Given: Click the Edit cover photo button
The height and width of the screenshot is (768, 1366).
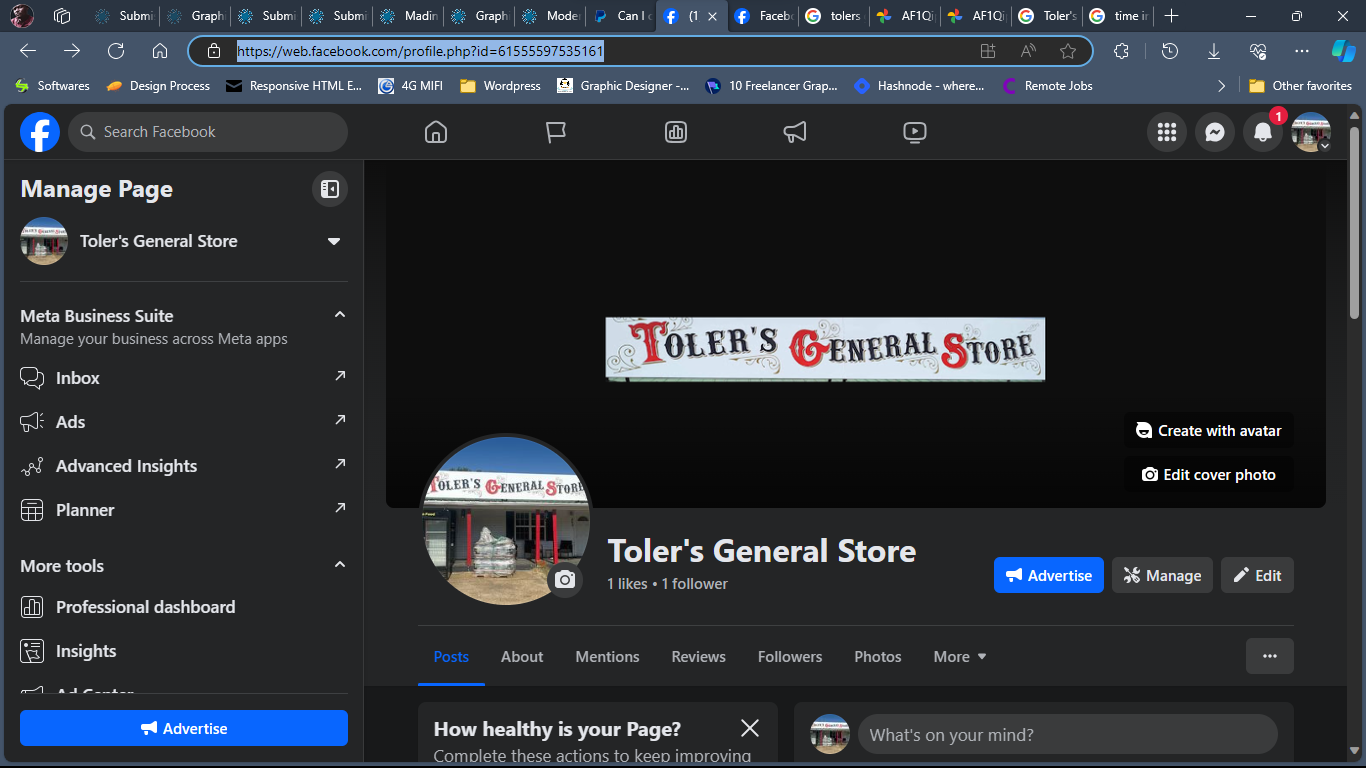Looking at the screenshot, I should [1208, 475].
